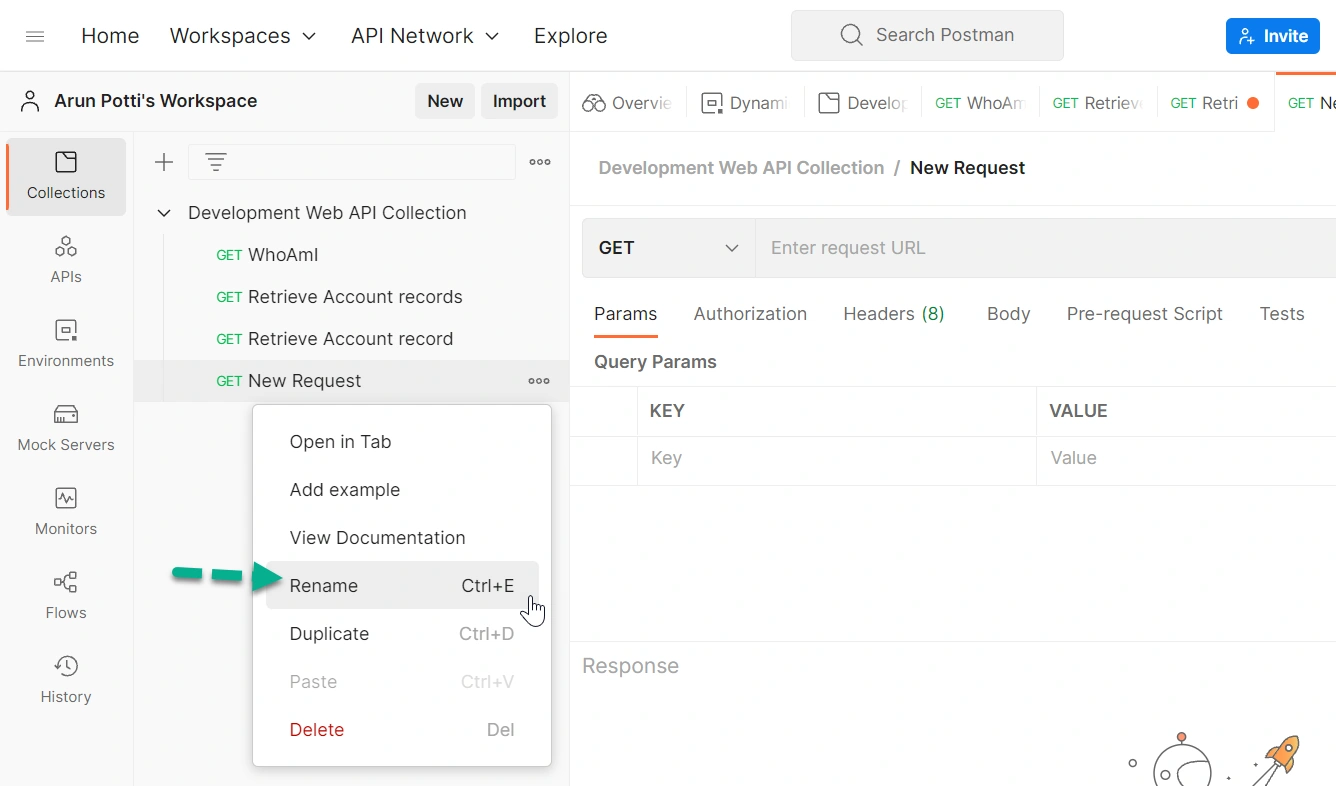Switch to the GET Retrieve tab without unsaved dot
The width and height of the screenshot is (1336, 786).
1097,103
